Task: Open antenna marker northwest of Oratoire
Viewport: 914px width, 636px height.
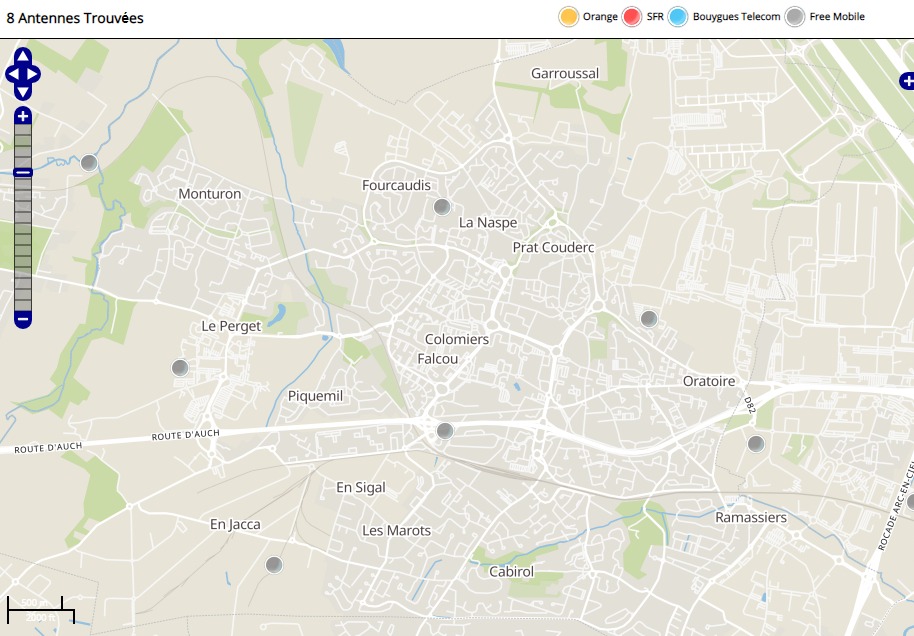Action: pyautogui.click(x=648, y=319)
